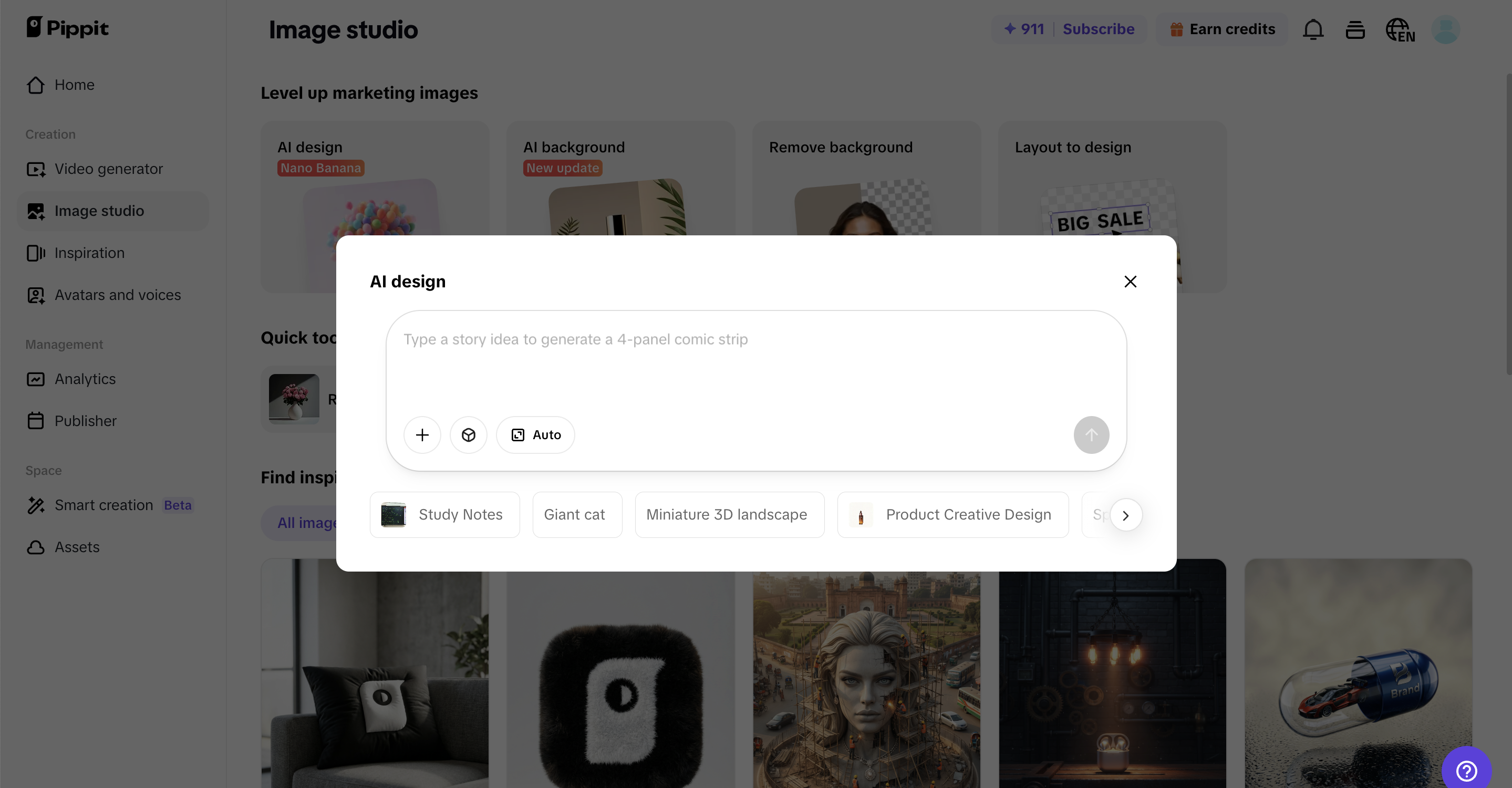
Task: Click the Study Notes thumbnail image
Action: tap(393, 515)
